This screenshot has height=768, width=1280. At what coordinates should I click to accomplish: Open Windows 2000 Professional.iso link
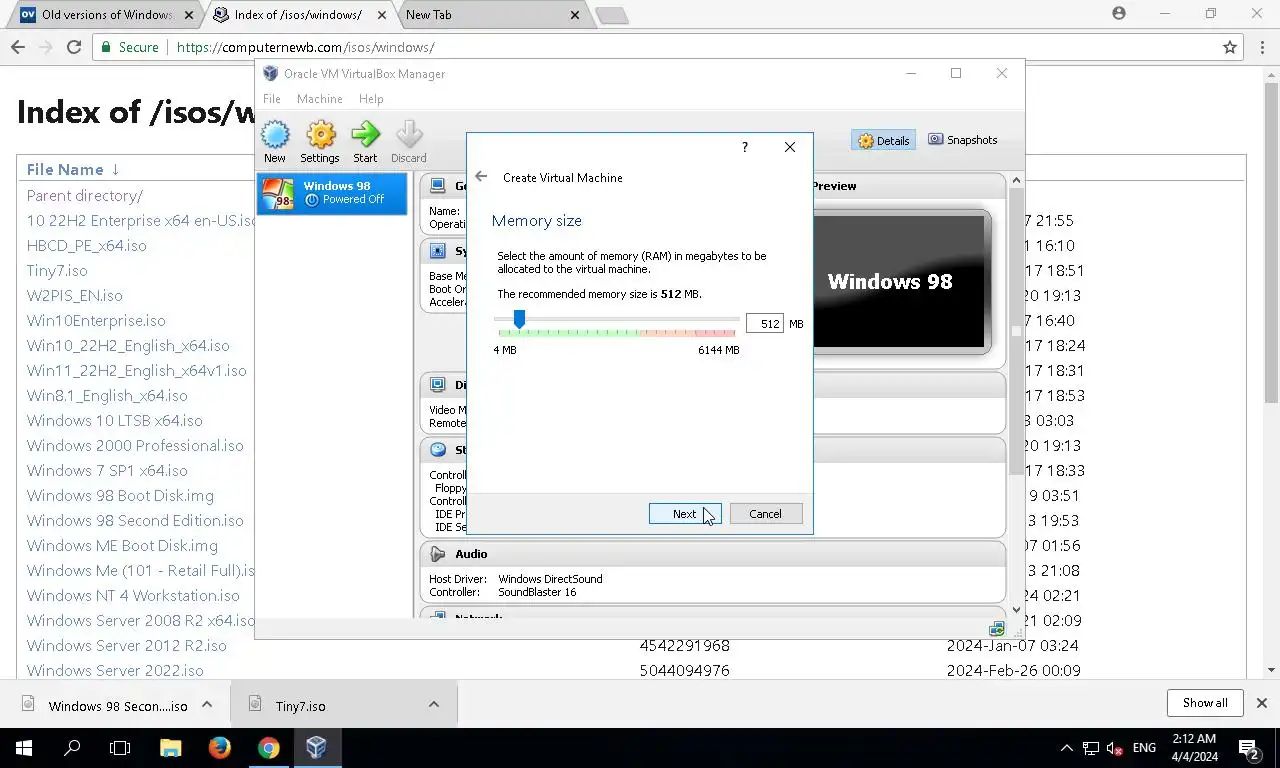[135, 446]
